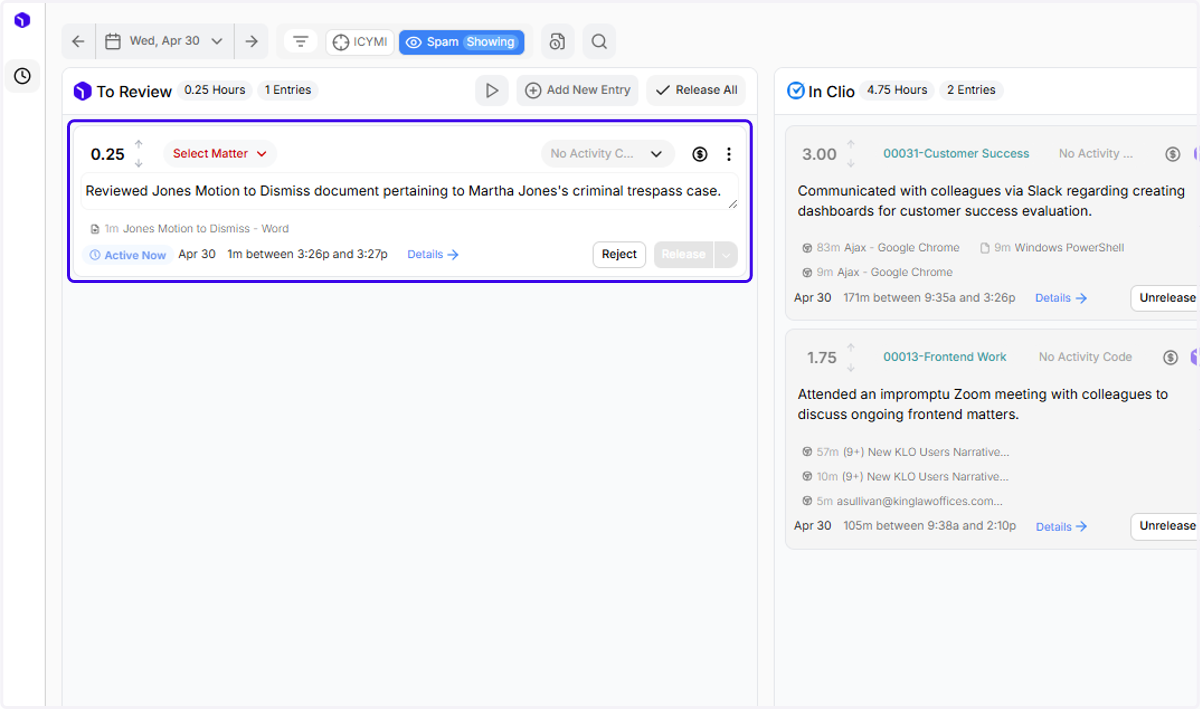Toggle Spam Showing visibility
The image size is (1200, 709).
[x=462, y=42]
